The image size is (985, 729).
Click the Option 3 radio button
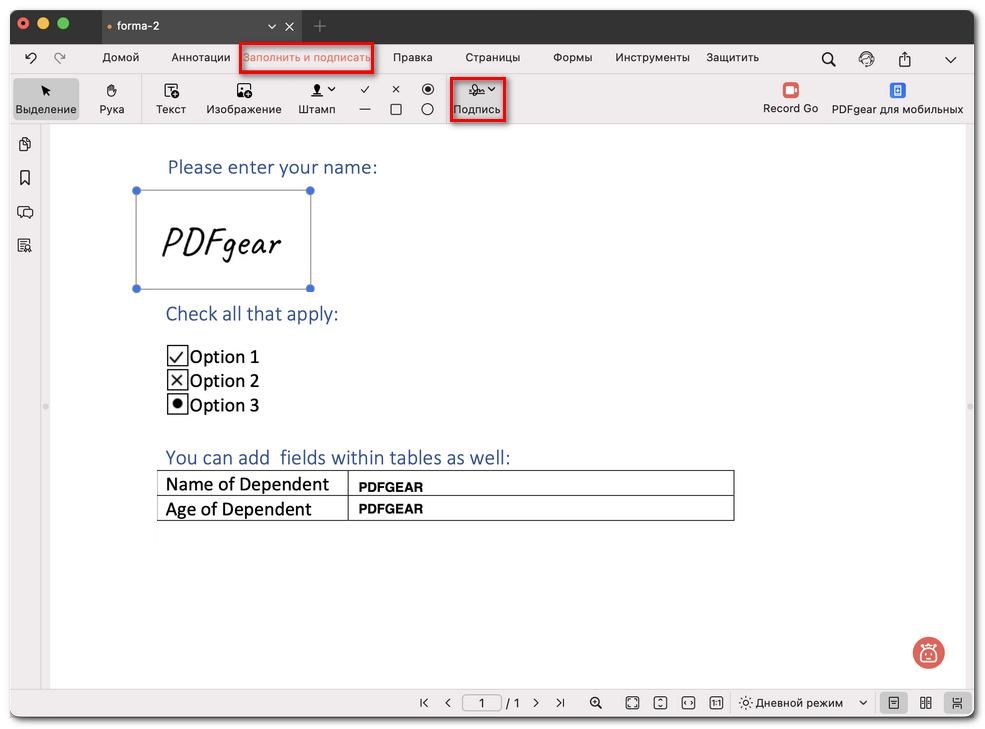pyautogui.click(x=176, y=404)
